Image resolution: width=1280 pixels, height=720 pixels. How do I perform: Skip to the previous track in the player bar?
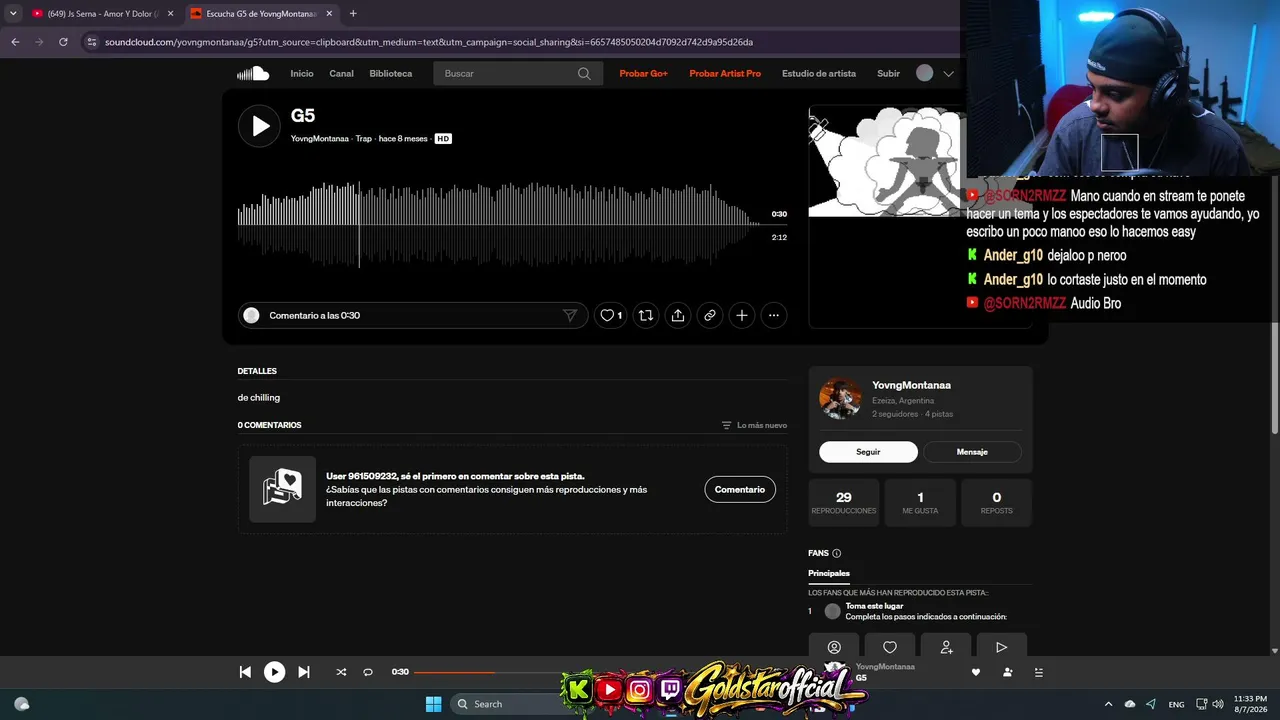click(245, 672)
